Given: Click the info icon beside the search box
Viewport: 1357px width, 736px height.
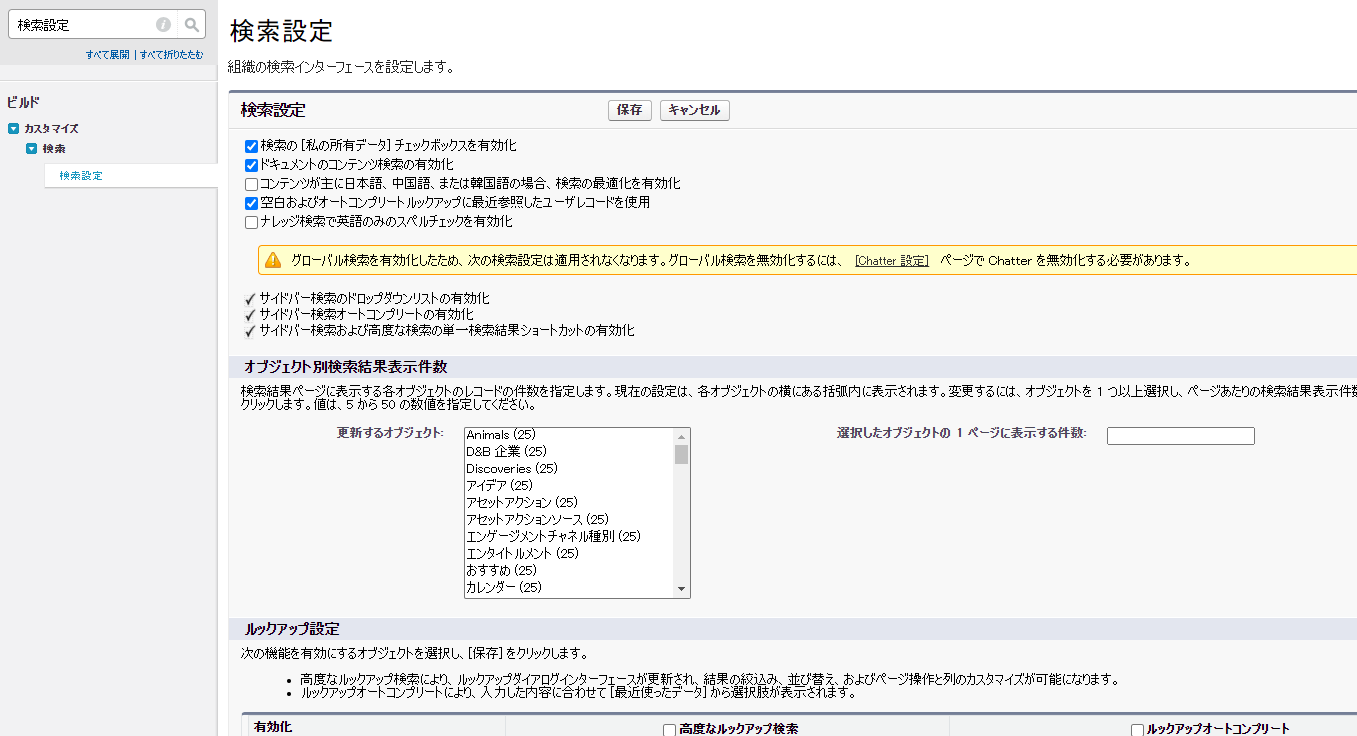Looking at the screenshot, I should tap(162, 23).
